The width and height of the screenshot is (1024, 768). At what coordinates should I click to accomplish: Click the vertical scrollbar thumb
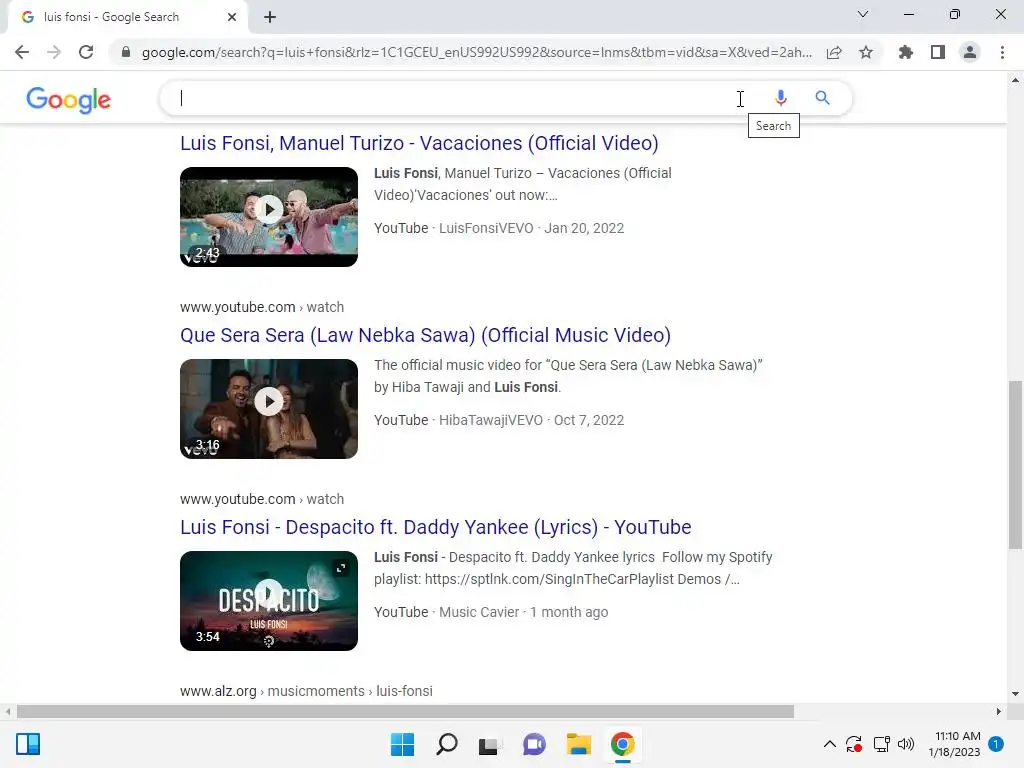tap(1016, 465)
